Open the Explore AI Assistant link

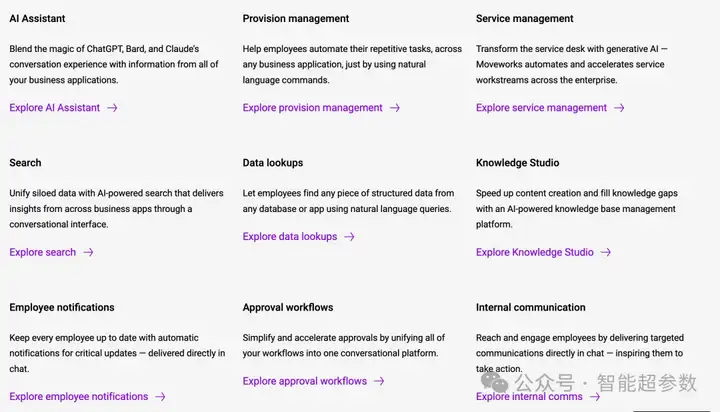pyautogui.click(x=55, y=107)
